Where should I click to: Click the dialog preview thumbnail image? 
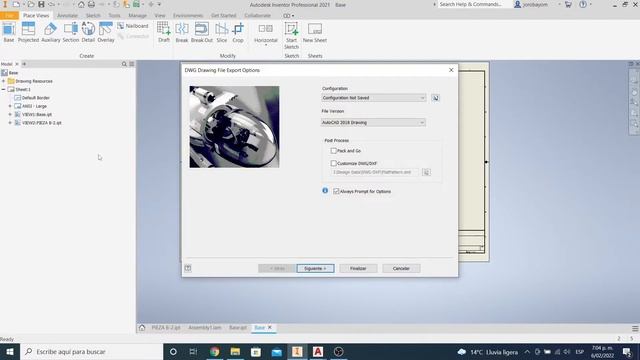pos(234,127)
